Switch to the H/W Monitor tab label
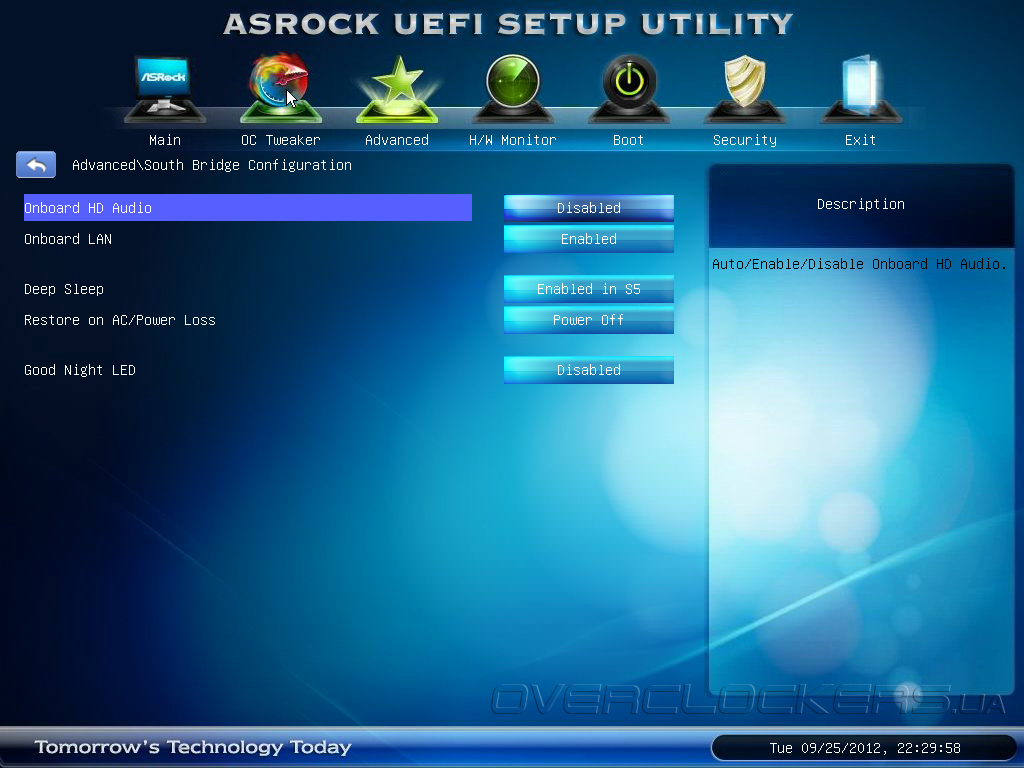The width and height of the screenshot is (1024, 768). click(513, 140)
